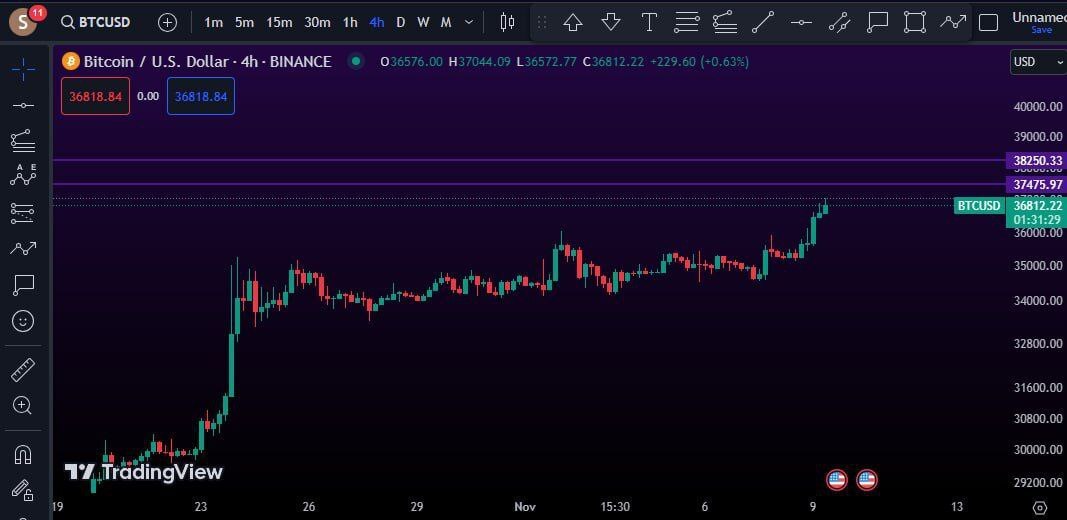Click the Bitcoin / U.S. Dollar symbol title

(x=208, y=62)
